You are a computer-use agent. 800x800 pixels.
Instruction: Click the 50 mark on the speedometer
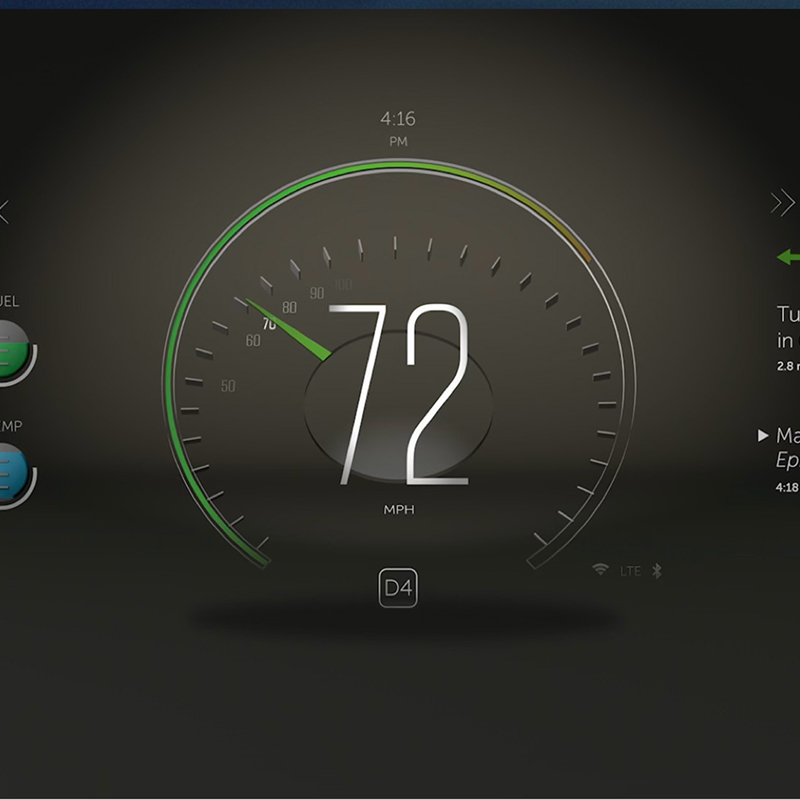tap(228, 386)
